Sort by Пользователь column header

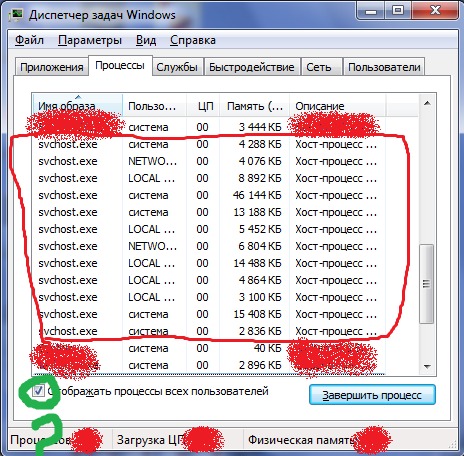pyautogui.click(x=154, y=106)
